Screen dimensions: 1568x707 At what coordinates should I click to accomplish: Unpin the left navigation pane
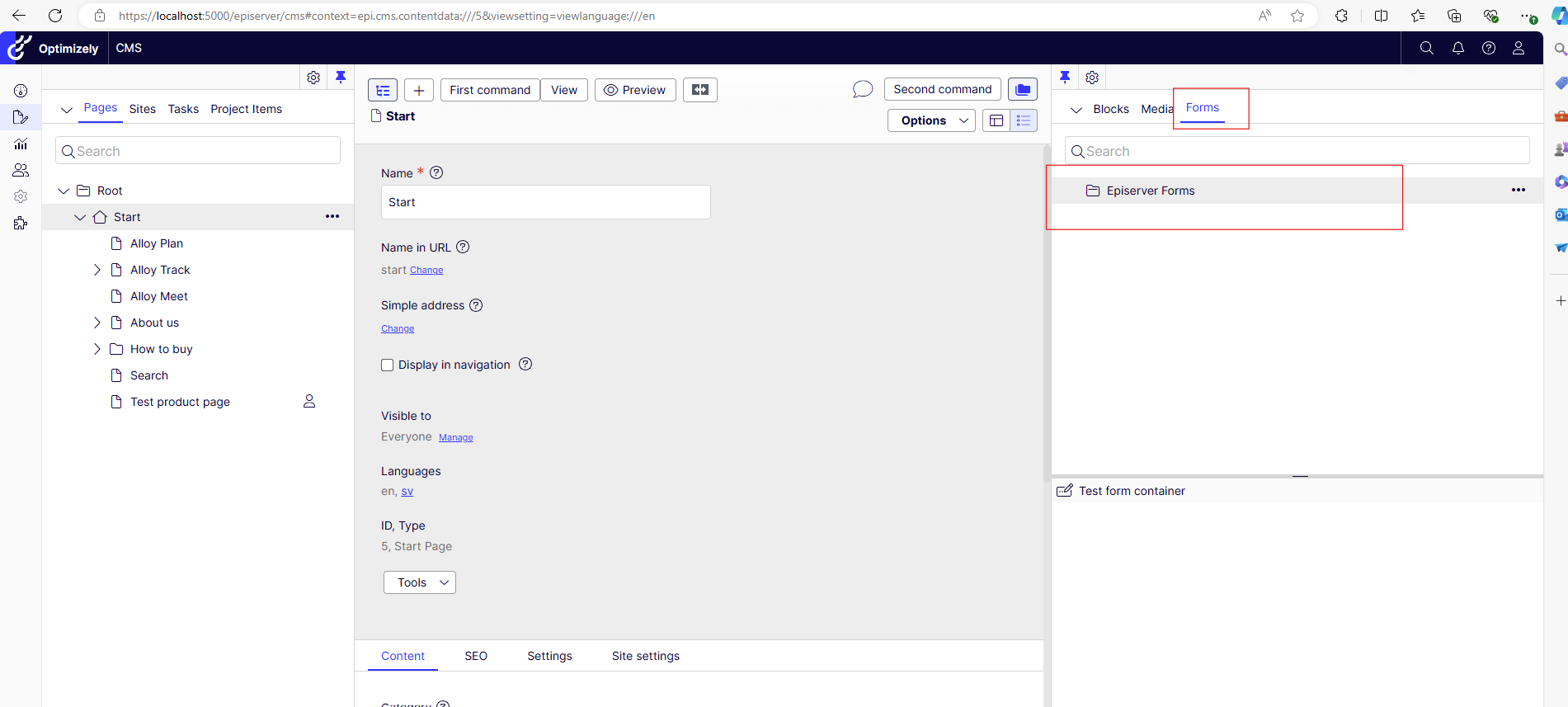[x=341, y=78]
